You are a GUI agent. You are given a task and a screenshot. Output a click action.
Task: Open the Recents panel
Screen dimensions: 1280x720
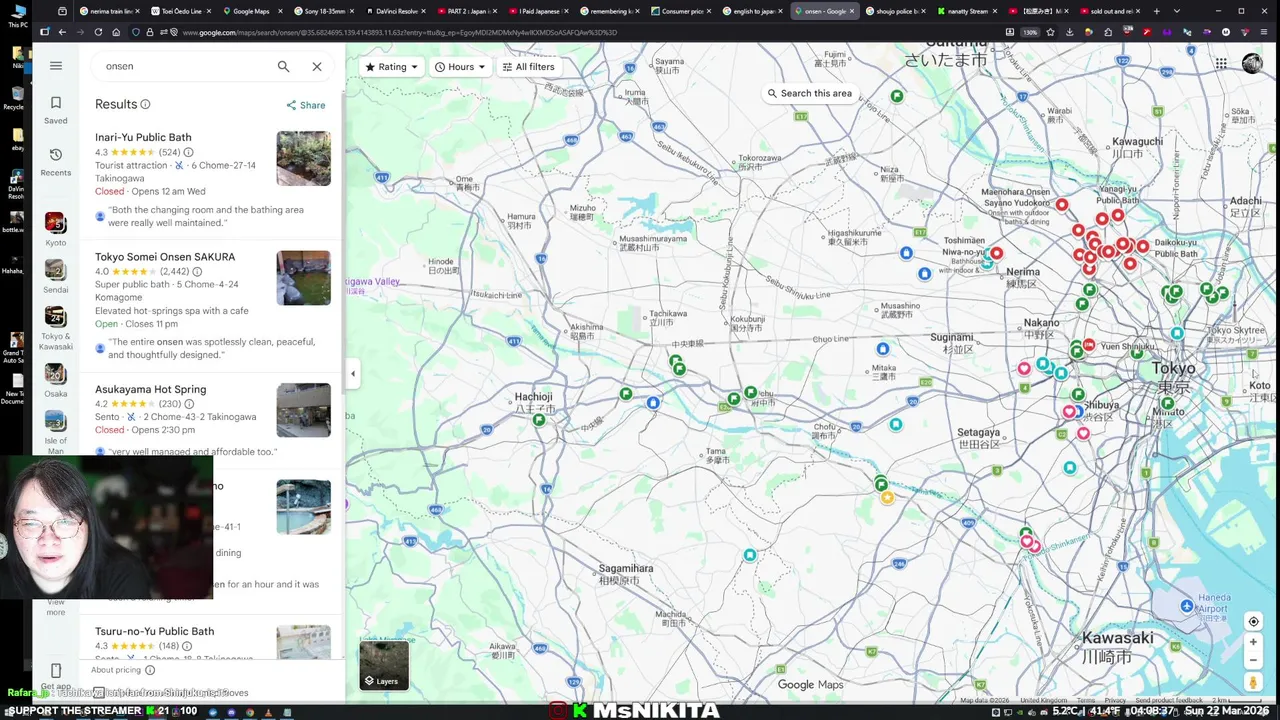tap(56, 161)
